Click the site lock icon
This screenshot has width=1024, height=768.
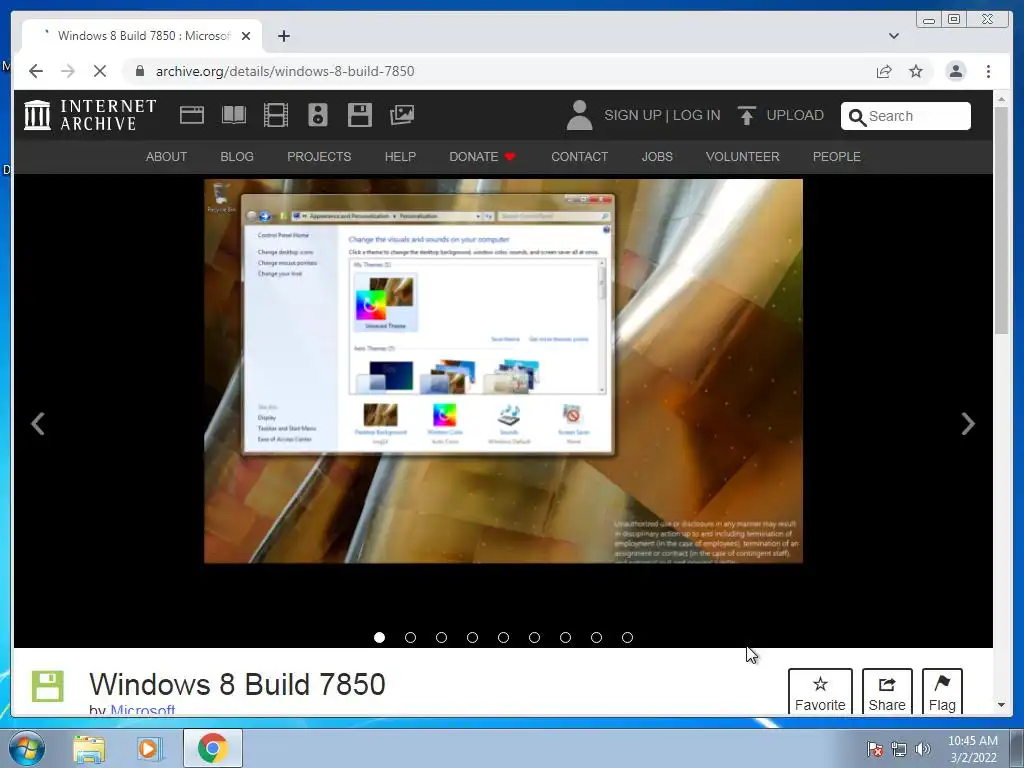coord(140,71)
